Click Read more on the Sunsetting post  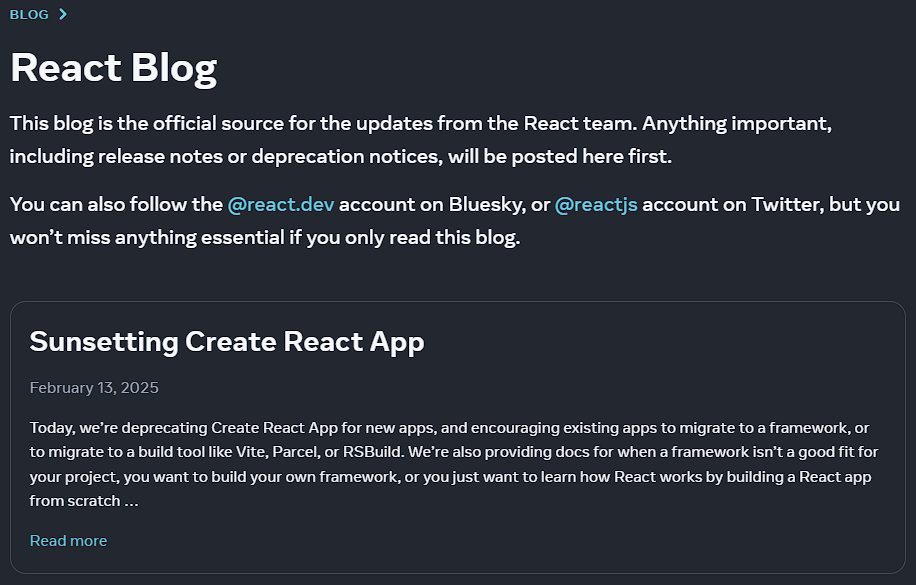(x=68, y=541)
